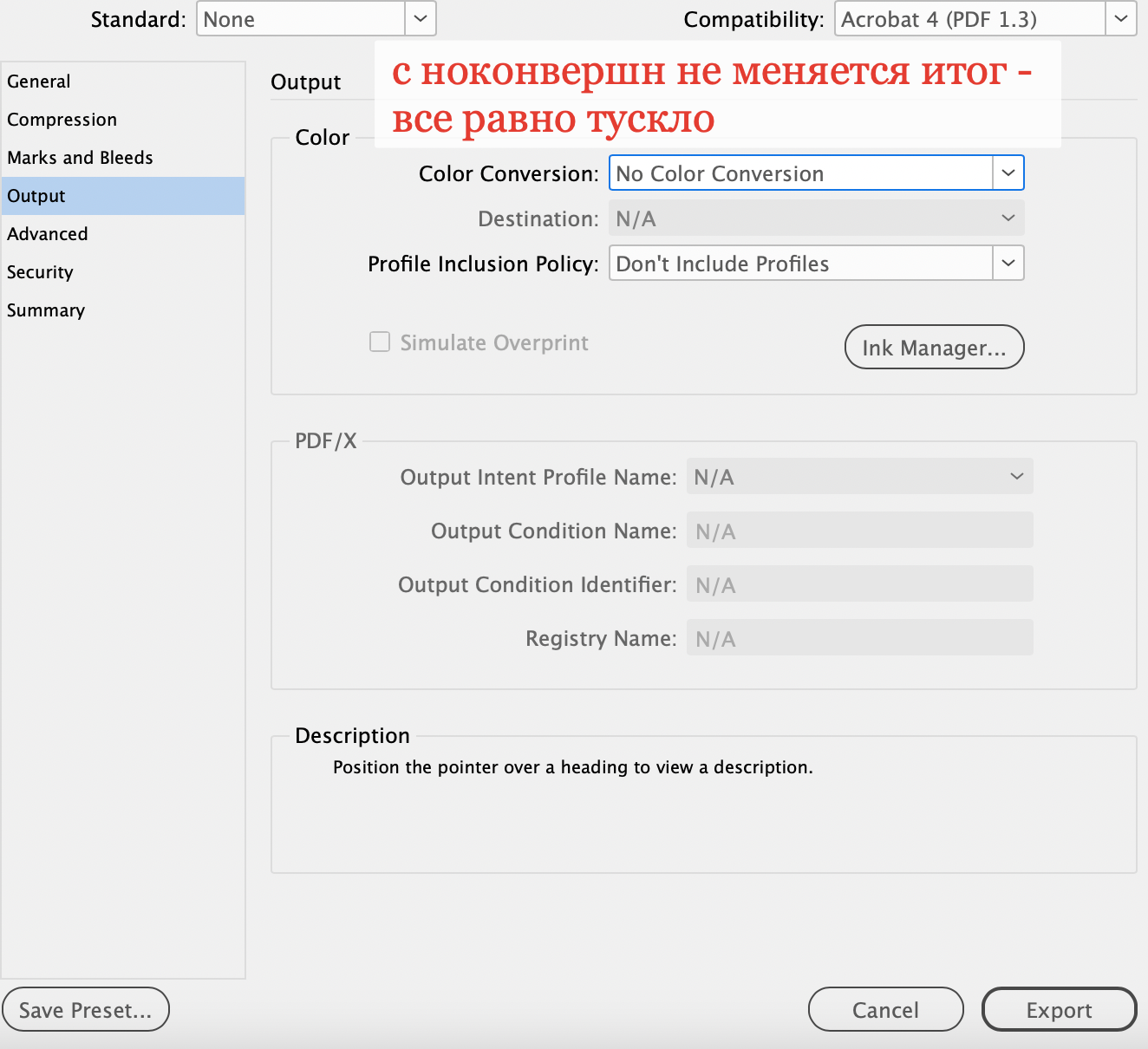Click the 'Color' group heading

click(x=323, y=137)
